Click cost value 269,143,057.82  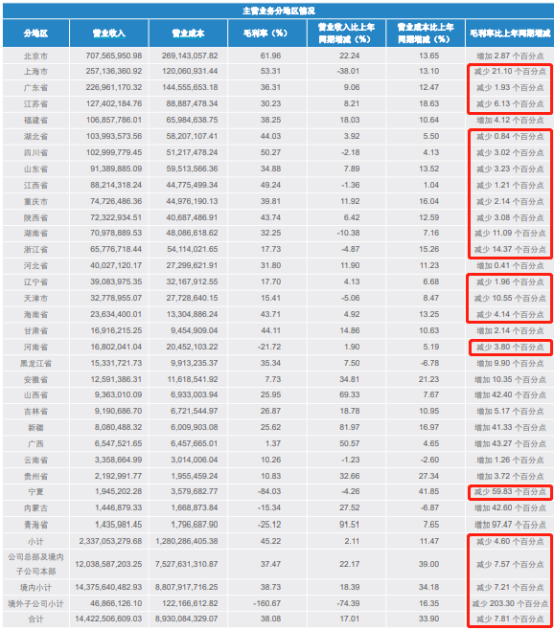point(190,56)
